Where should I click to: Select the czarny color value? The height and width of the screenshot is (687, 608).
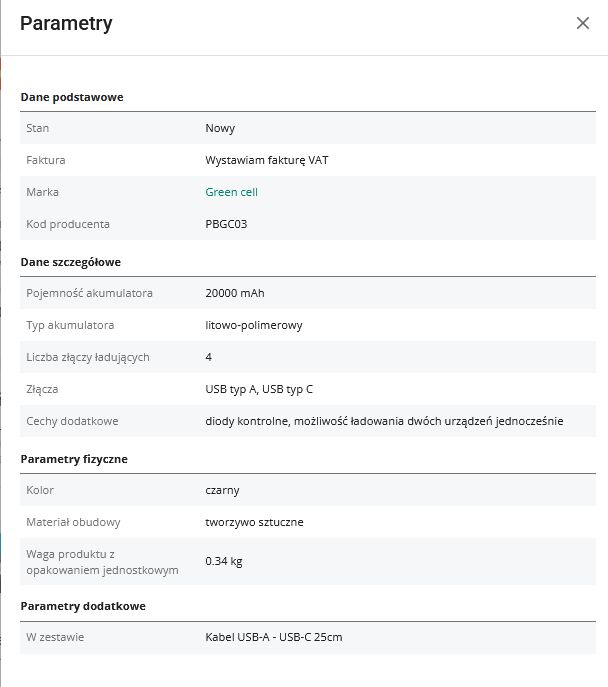(222, 490)
